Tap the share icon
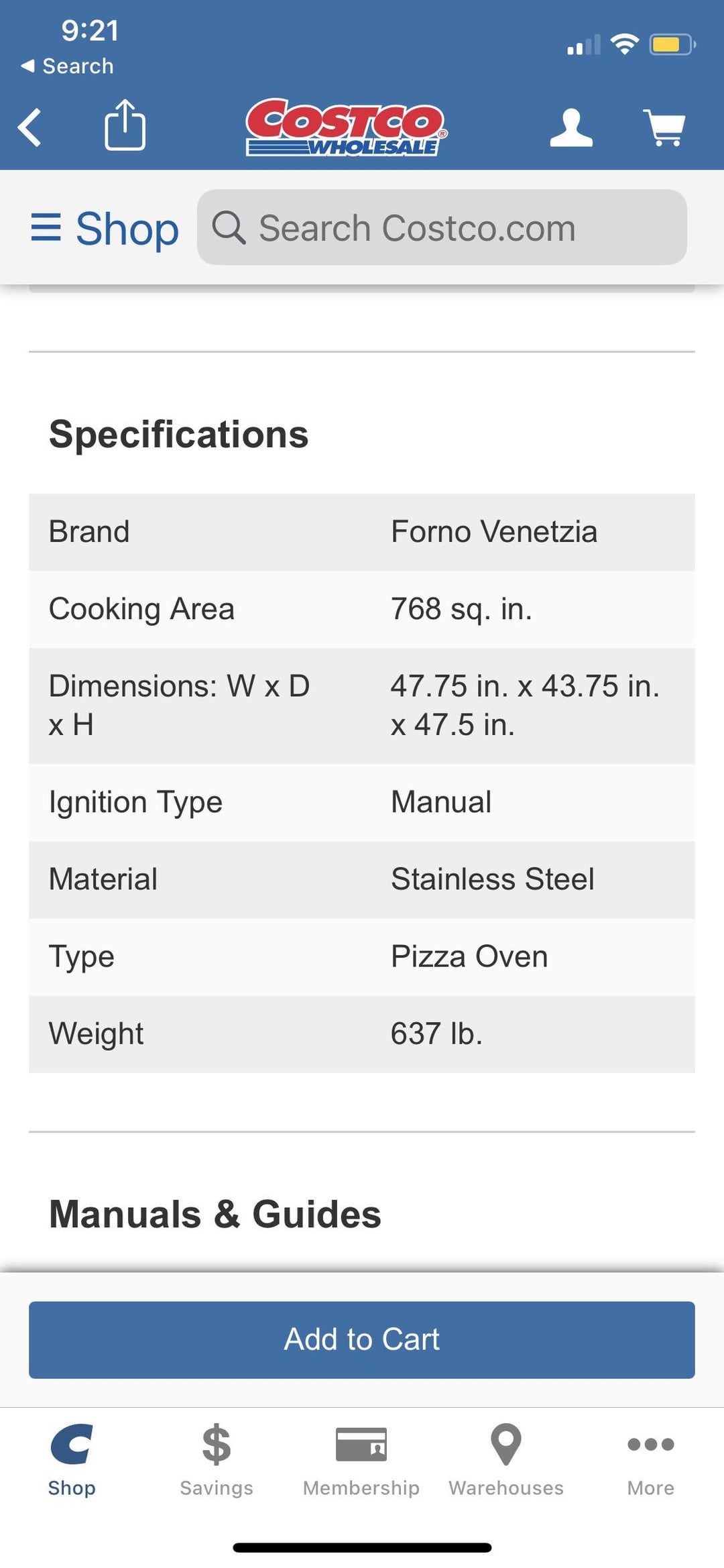The image size is (724, 1568). [x=125, y=125]
